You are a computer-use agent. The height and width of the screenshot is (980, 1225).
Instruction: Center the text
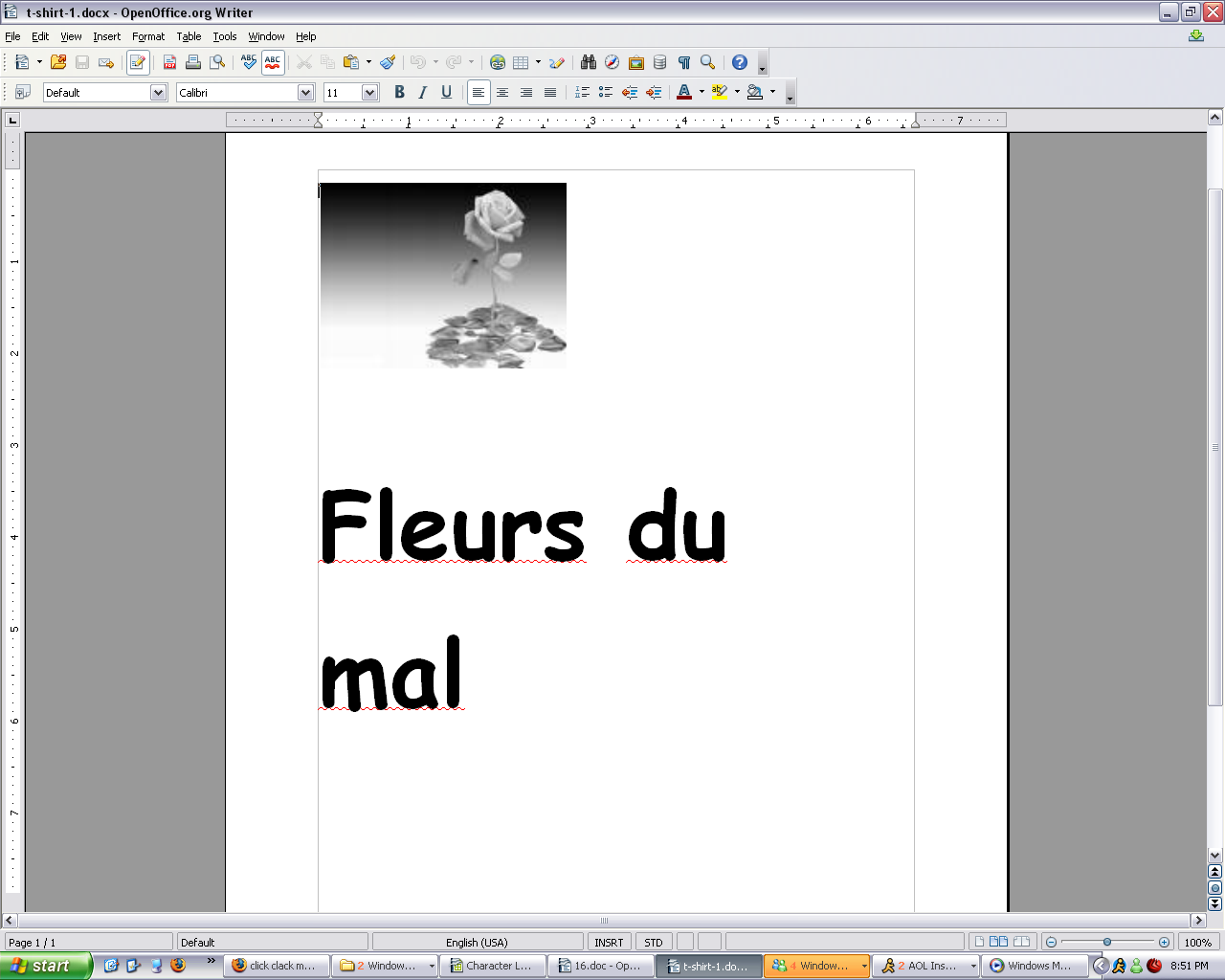point(502,92)
